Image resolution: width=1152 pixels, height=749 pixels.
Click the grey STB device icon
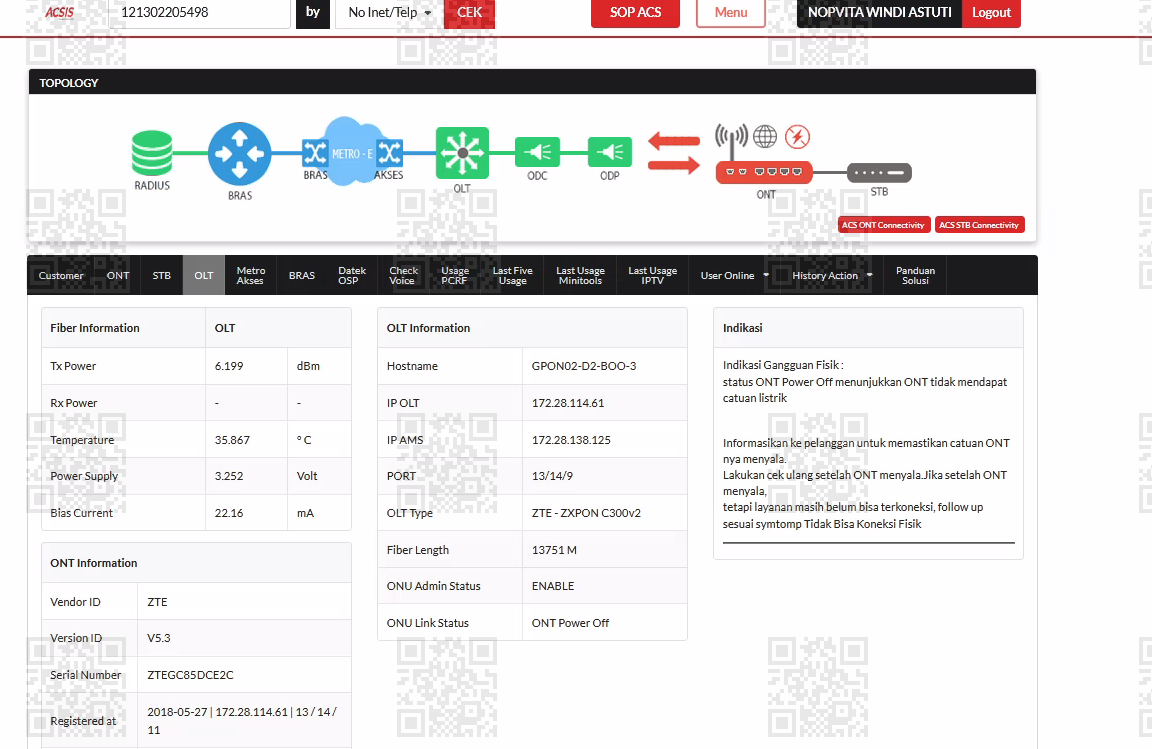coord(879,173)
